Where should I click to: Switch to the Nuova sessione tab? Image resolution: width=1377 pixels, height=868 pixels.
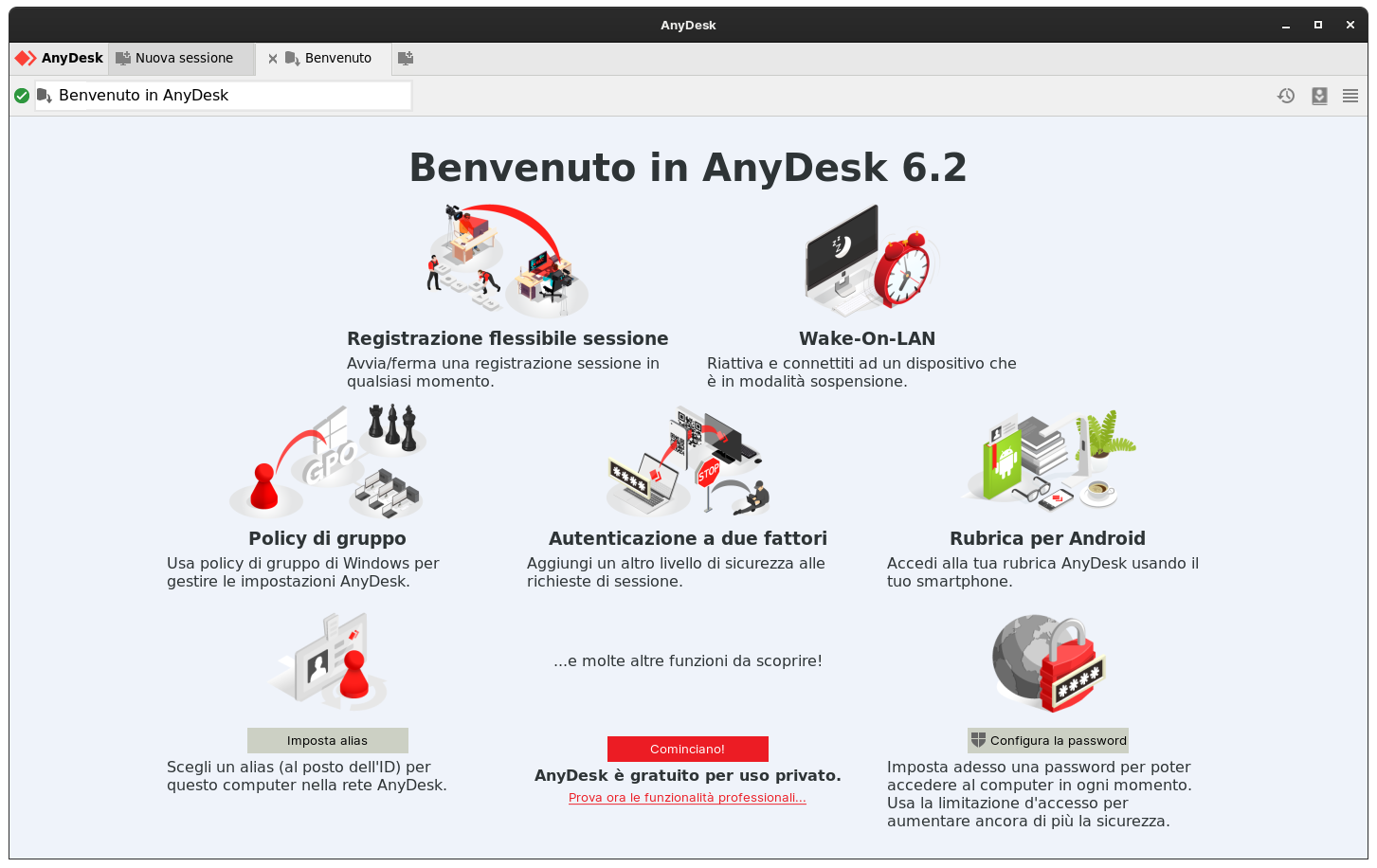185,58
